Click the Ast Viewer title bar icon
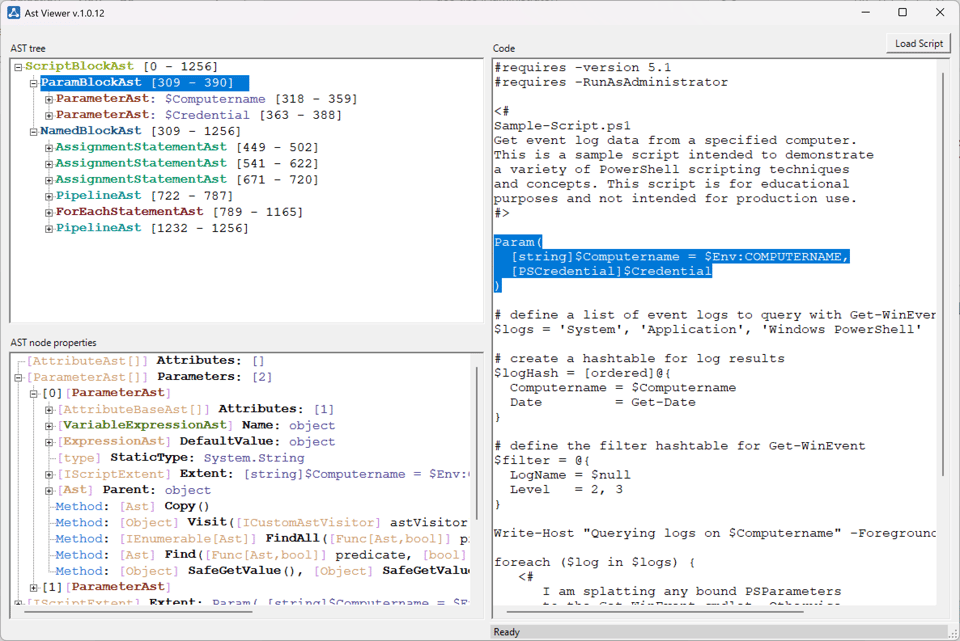 [12, 12]
